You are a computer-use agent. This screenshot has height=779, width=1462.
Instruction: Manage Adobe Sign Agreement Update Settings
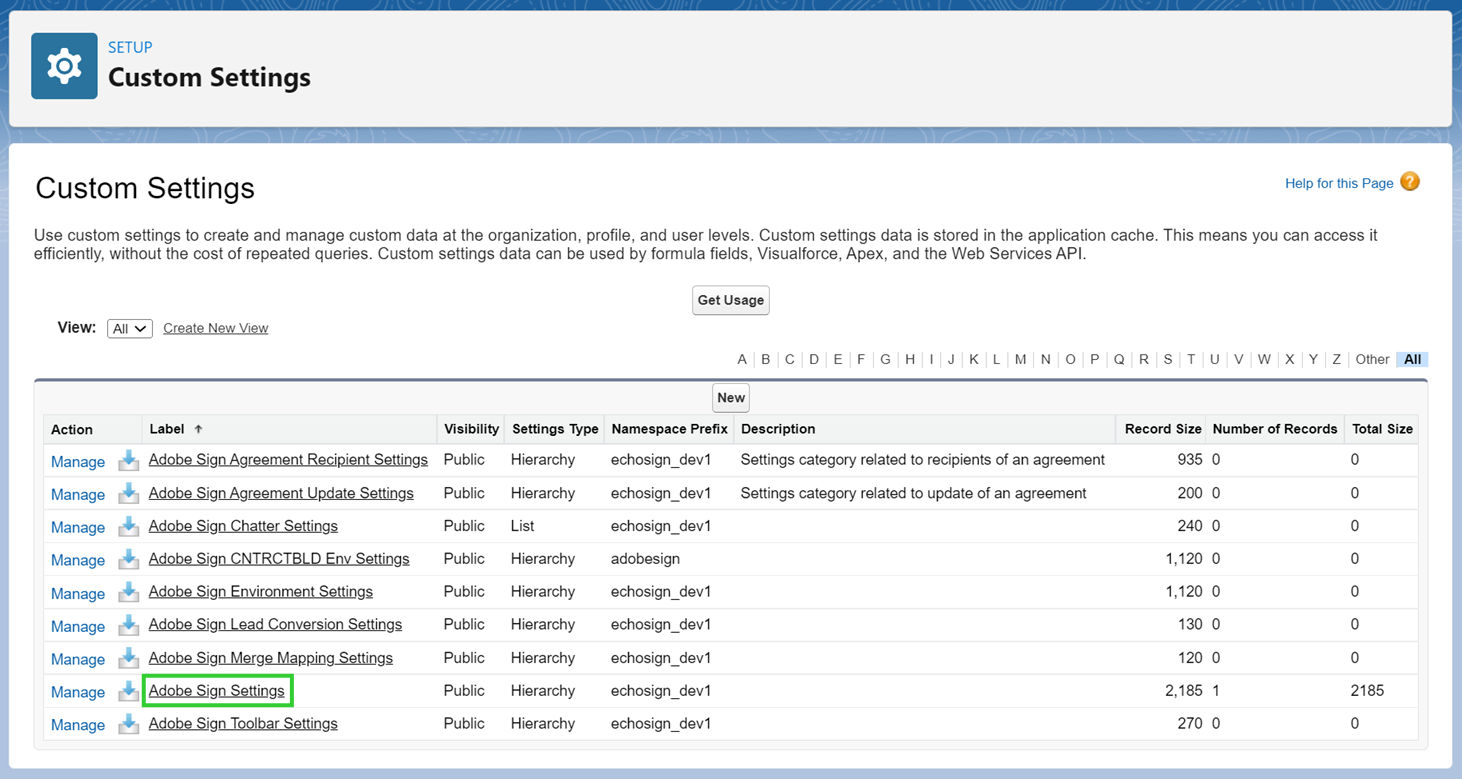[78, 495]
